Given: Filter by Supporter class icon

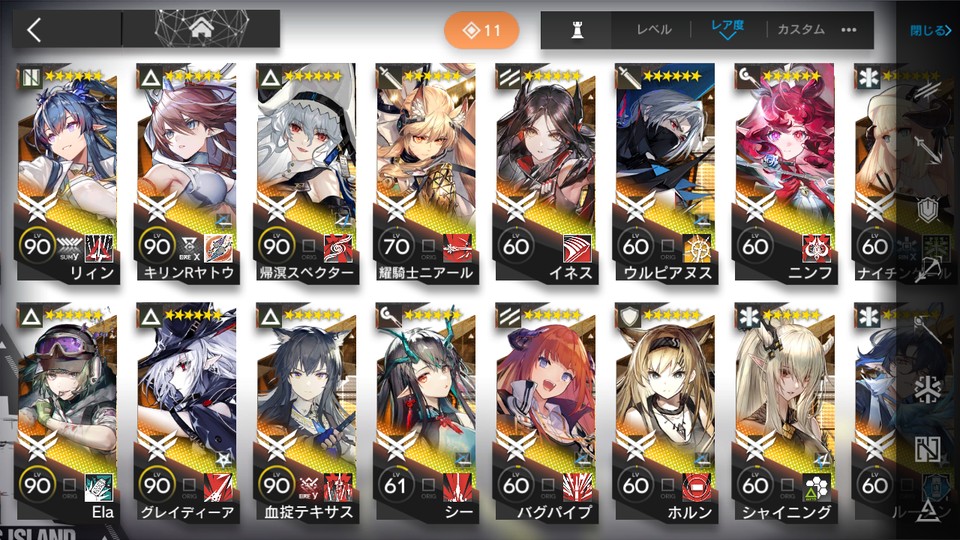Looking at the screenshot, I should (928, 449).
